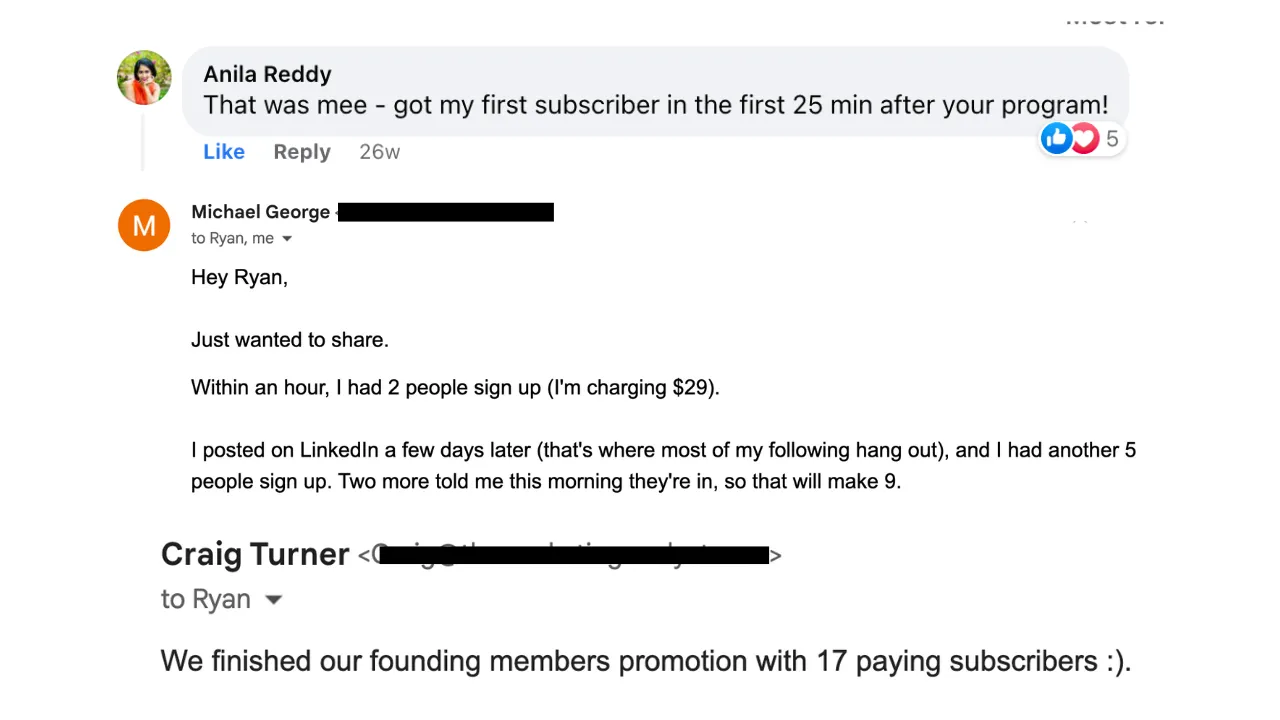Image resolution: width=1280 pixels, height=720 pixels.
Task: Expand details arrow beside 'to Ryan, me'
Action: click(287, 239)
